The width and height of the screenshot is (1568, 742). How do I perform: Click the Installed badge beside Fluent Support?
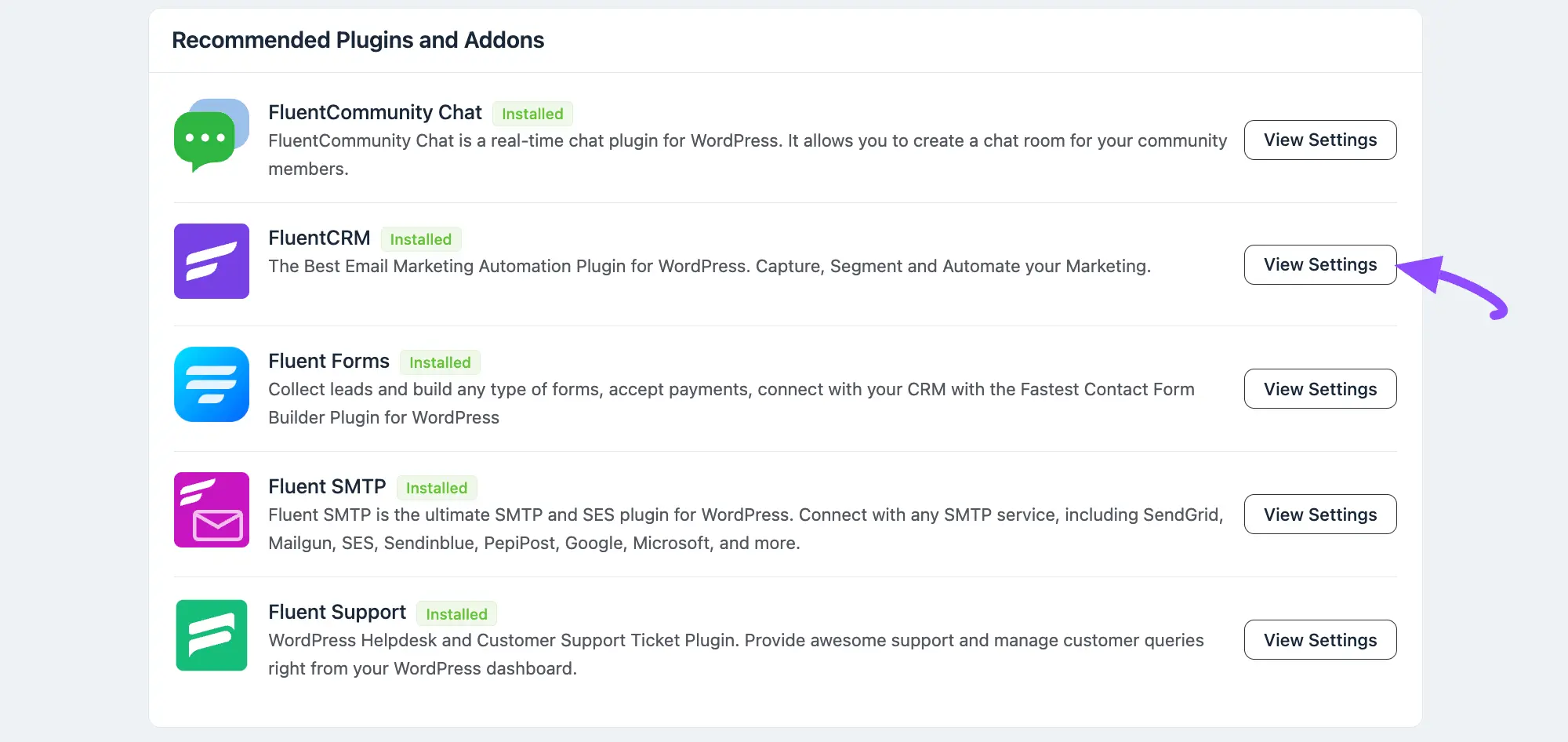coord(456,614)
